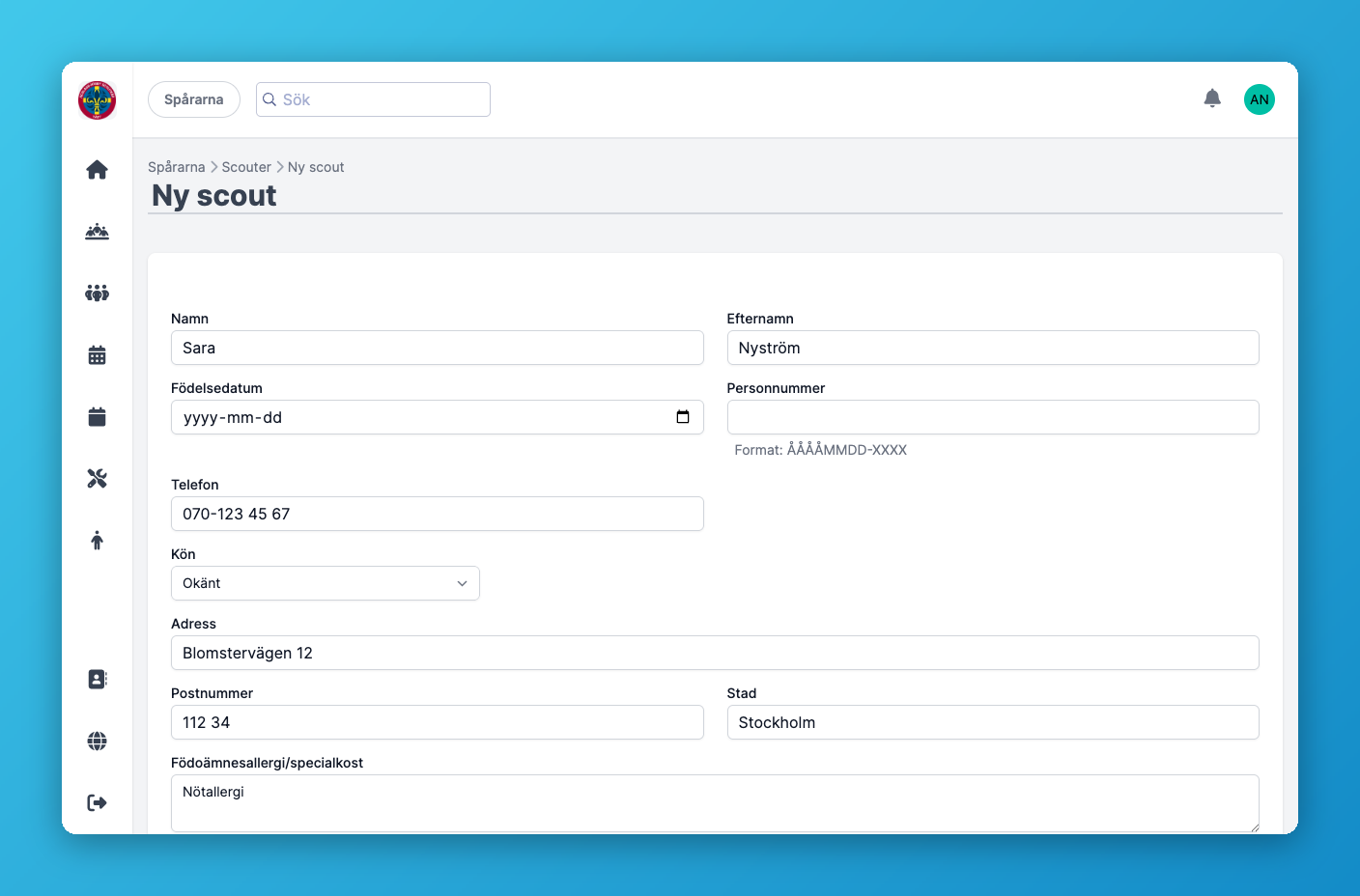Click the Postnummer label

[212, 693]
